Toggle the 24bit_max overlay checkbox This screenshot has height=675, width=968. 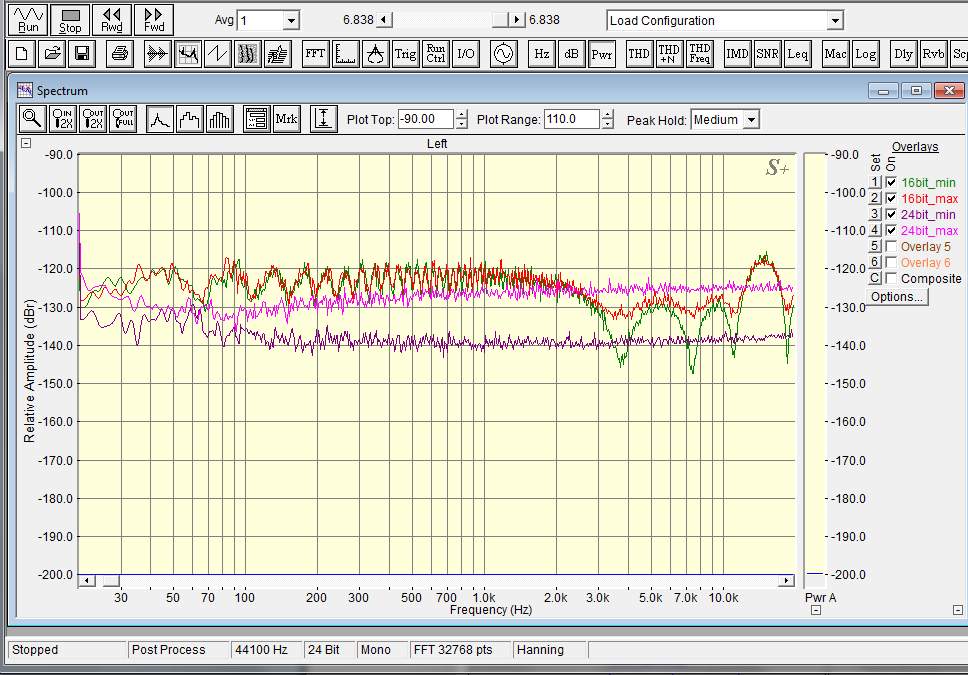click(x=891, y=230)
